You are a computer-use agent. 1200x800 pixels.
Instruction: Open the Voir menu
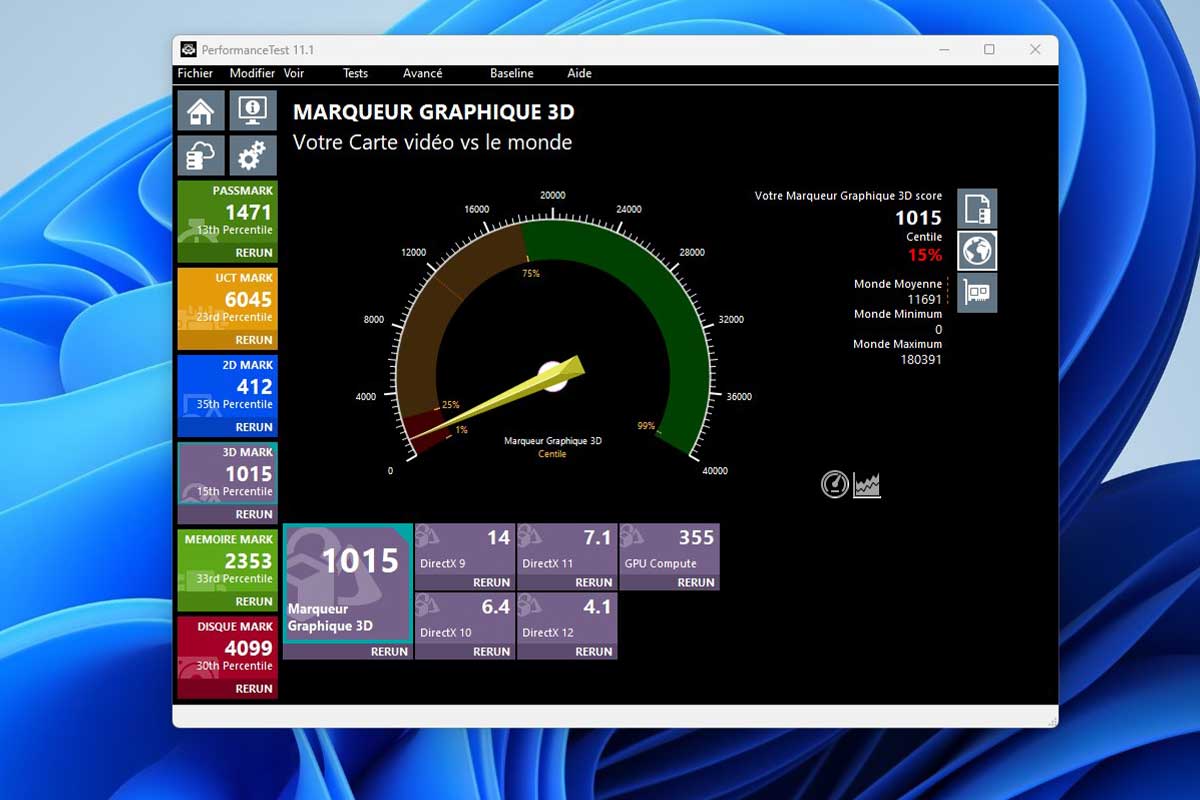[x=294, y=74]
